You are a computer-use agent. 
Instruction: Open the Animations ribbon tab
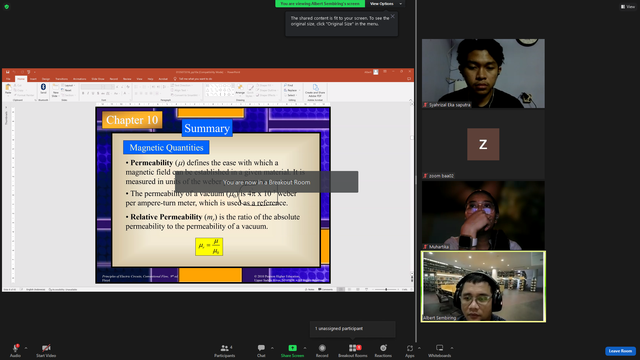point(80,79)
